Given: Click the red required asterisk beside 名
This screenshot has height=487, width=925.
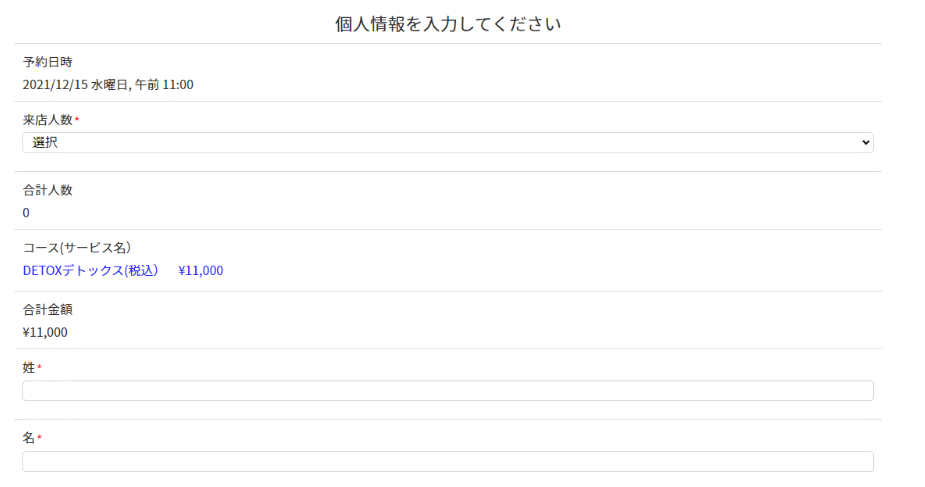Looking at the screenshot, I should pyautogui.click(x=40, y=438).
